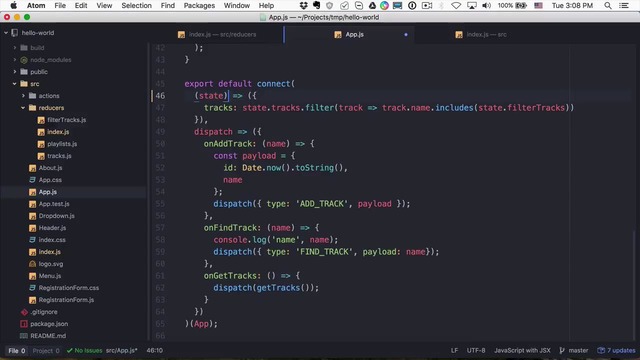
Task: Click src/App.js* path in status bar
Action: click(122, 350)
